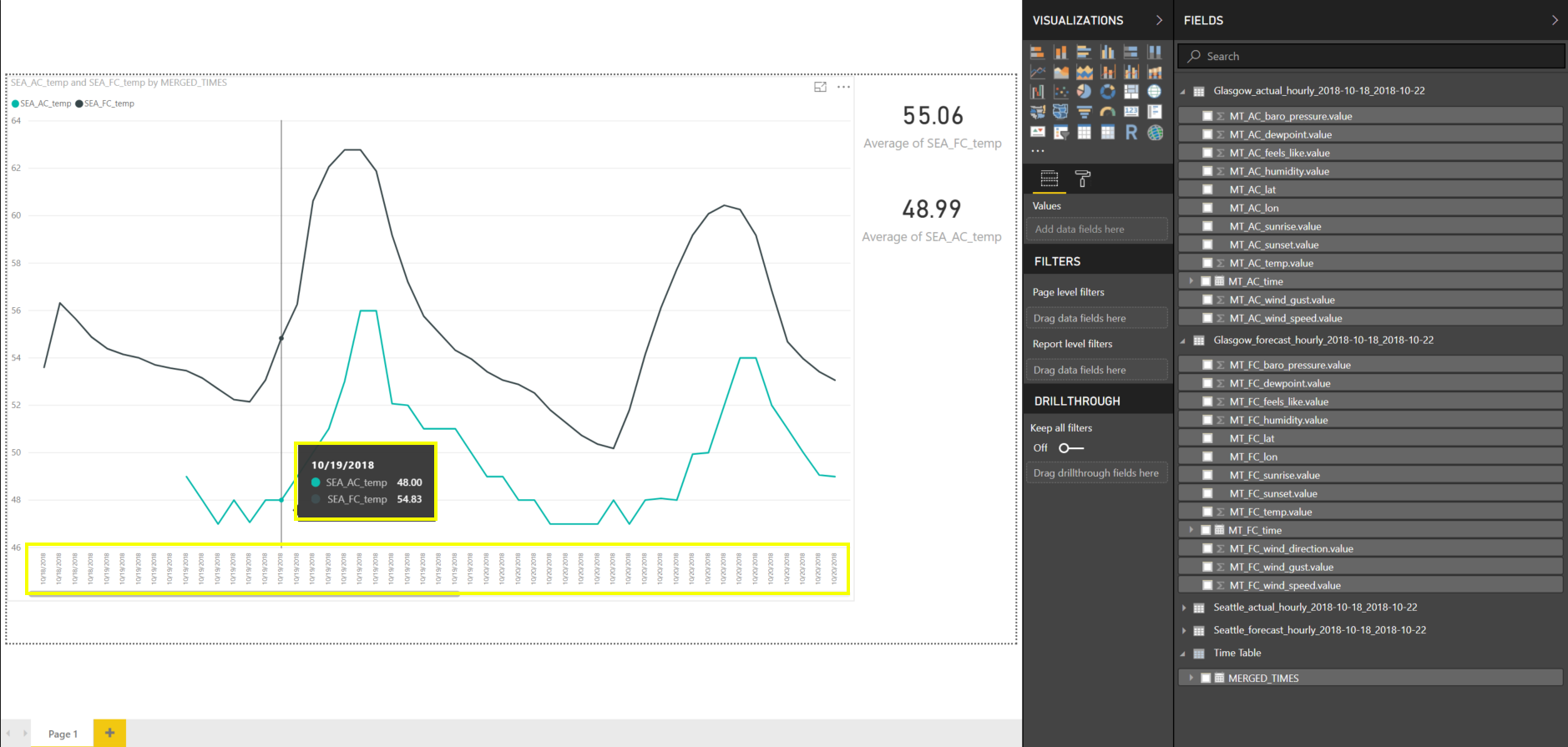The width and height of the screenshot is (1568, 747).
Task: Click Focus mode icon on chart
Action: click(820, 87)
